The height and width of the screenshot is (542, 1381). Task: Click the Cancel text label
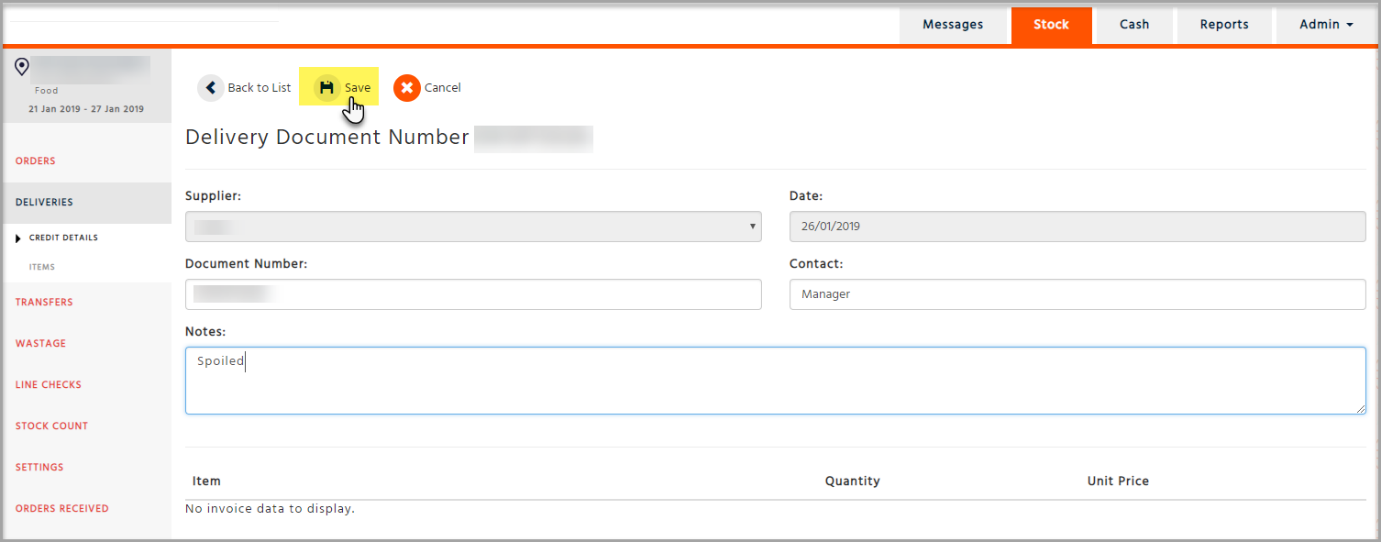pyautogui.click(x=442, y=88)
